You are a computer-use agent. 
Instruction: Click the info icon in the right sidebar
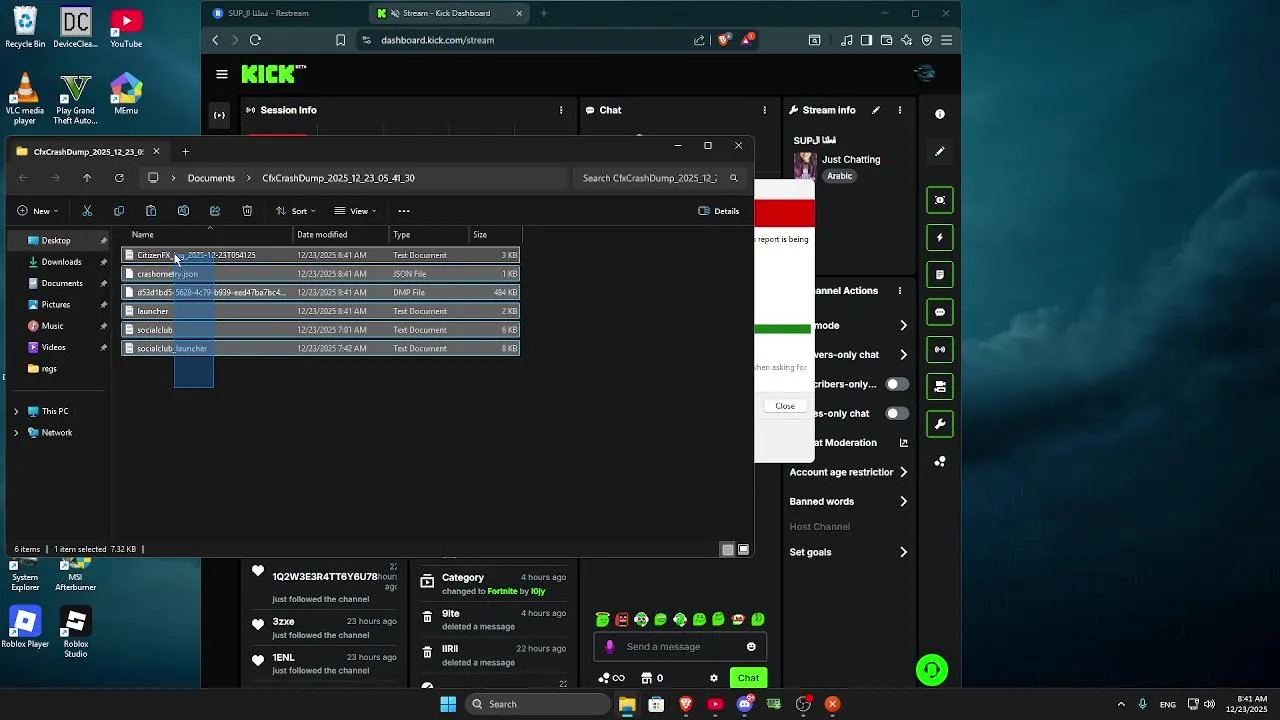tap(940, 114)
